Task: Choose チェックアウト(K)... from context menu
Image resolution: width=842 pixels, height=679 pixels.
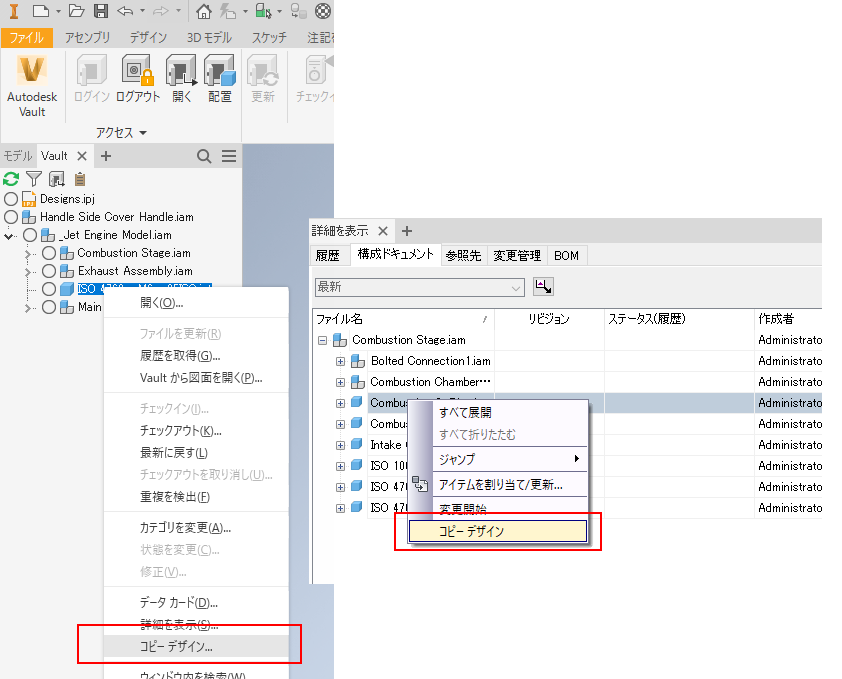Action: (196, 431)
